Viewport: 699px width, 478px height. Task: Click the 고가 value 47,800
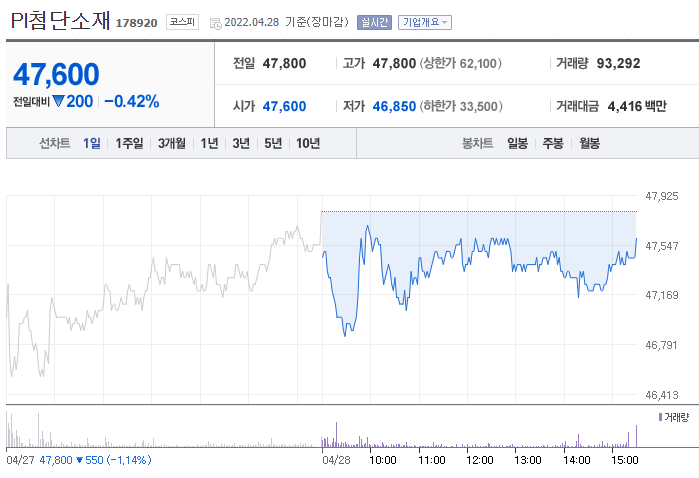[x=394, y=63]
